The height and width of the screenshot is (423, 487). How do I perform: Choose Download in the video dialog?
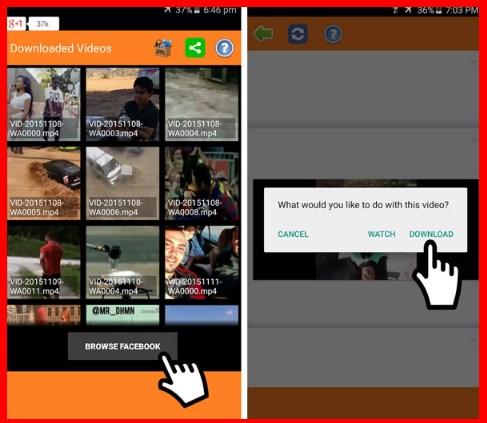431,234
